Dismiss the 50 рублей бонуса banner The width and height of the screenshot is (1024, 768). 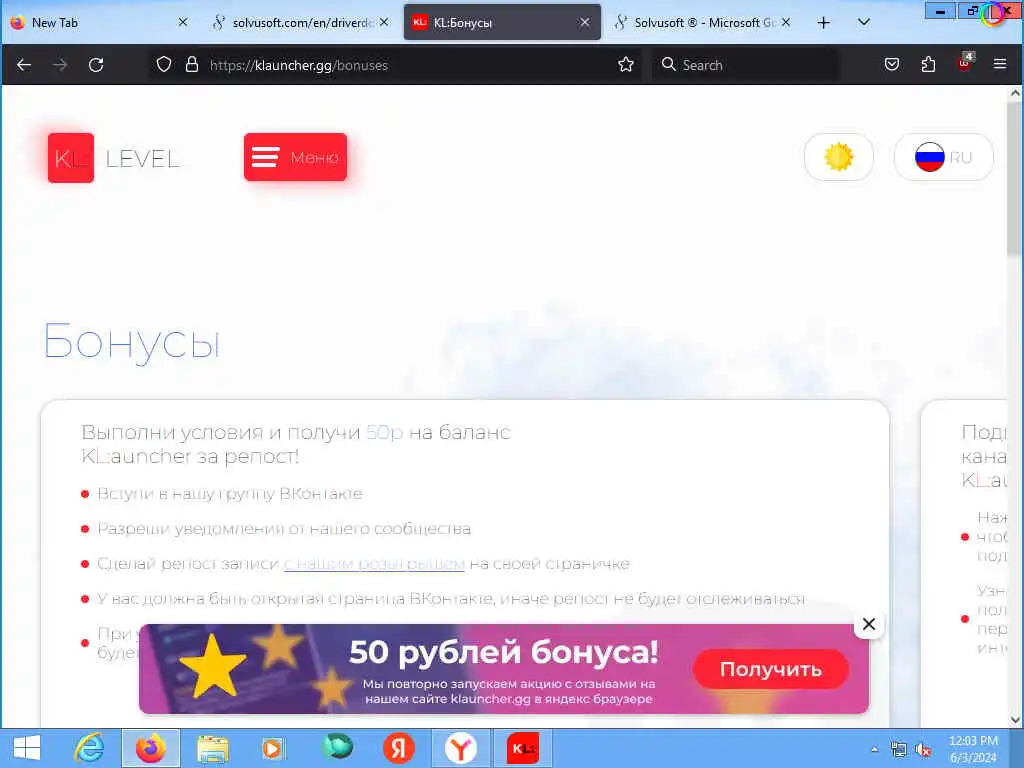tap(869, 624)
